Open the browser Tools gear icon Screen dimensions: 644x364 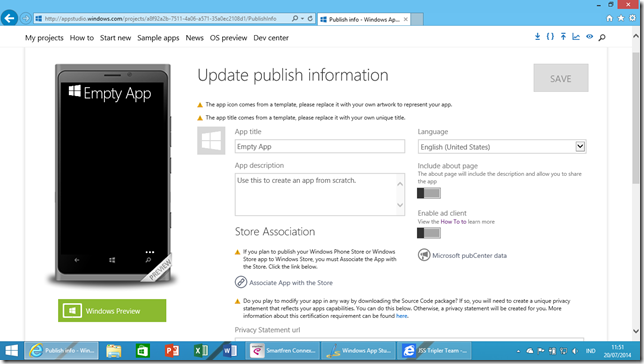point(632,18)
